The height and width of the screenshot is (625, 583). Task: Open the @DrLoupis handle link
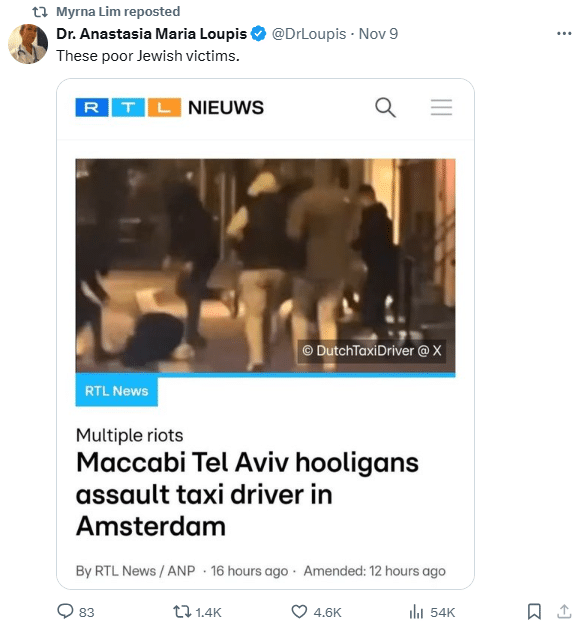(x=308, y=34)
